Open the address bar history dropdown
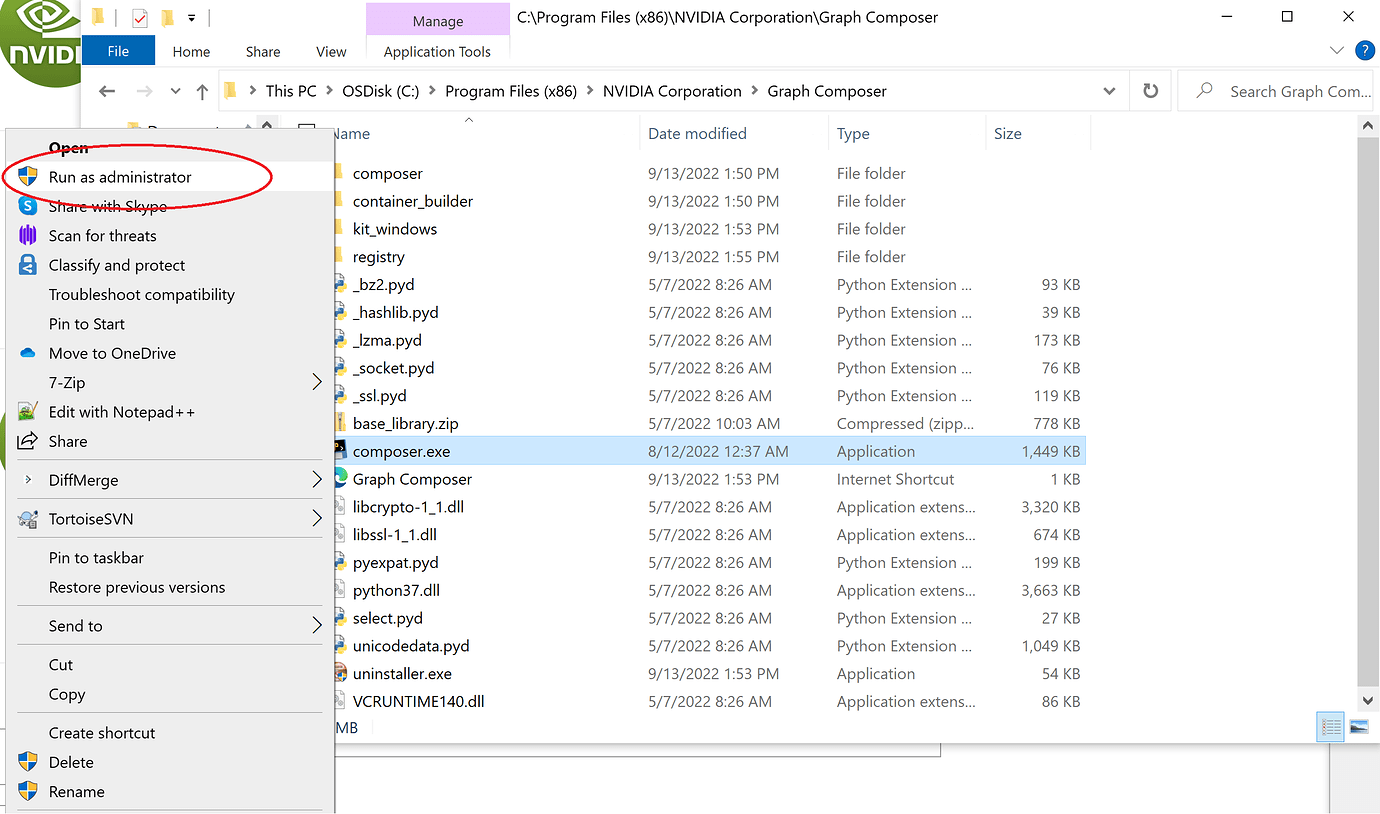The width and height of the screenshot is (1380, 814). (x=1109, y=90)
